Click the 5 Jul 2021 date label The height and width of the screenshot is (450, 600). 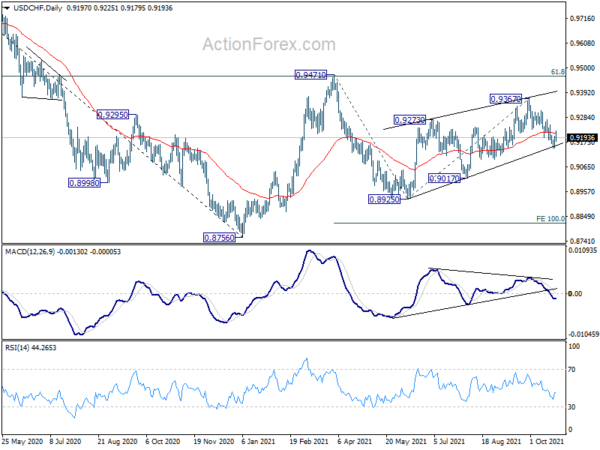pos(449,441)
